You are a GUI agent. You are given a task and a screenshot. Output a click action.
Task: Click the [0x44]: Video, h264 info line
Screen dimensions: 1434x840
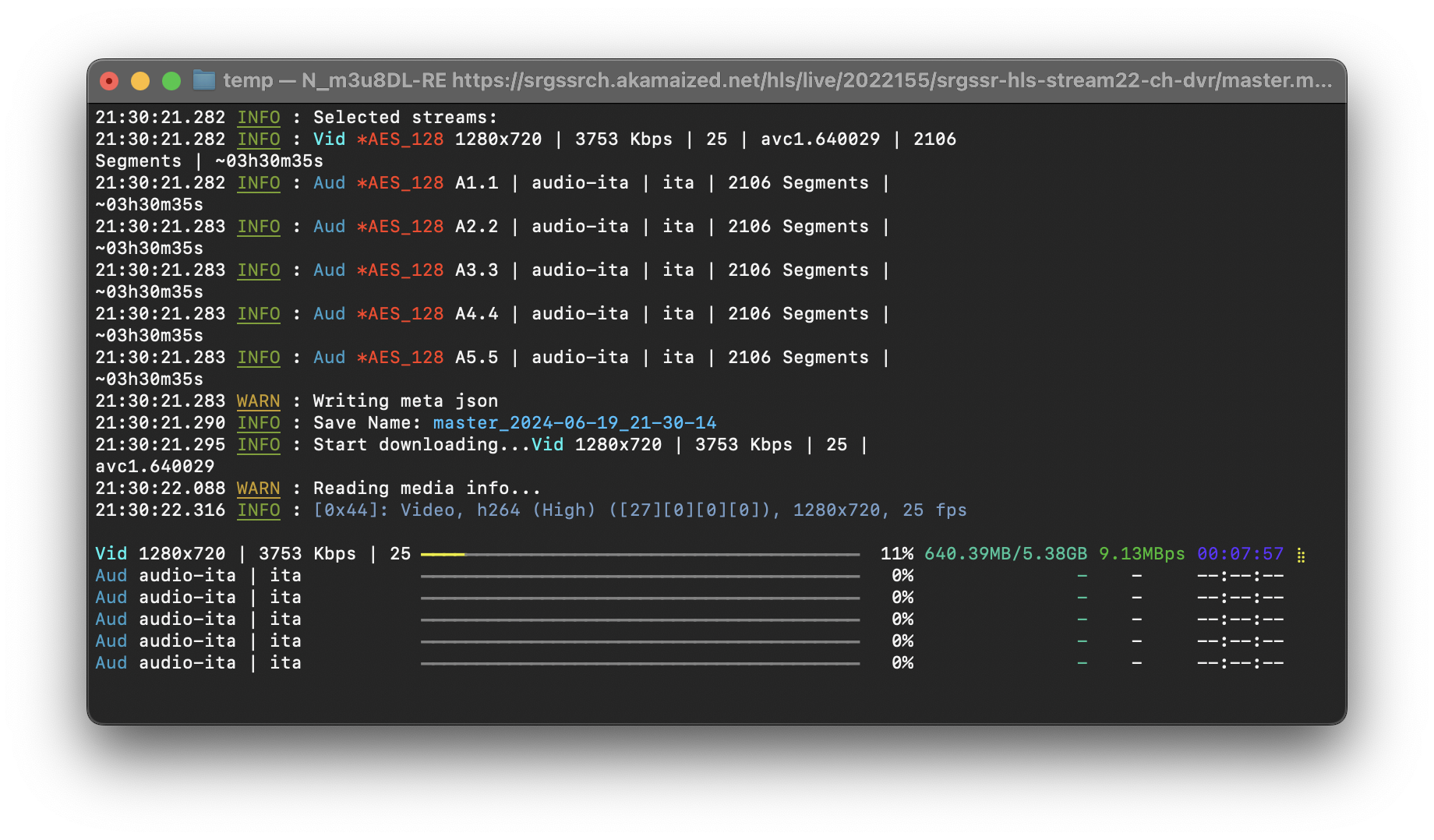click(x=639, y=510)
